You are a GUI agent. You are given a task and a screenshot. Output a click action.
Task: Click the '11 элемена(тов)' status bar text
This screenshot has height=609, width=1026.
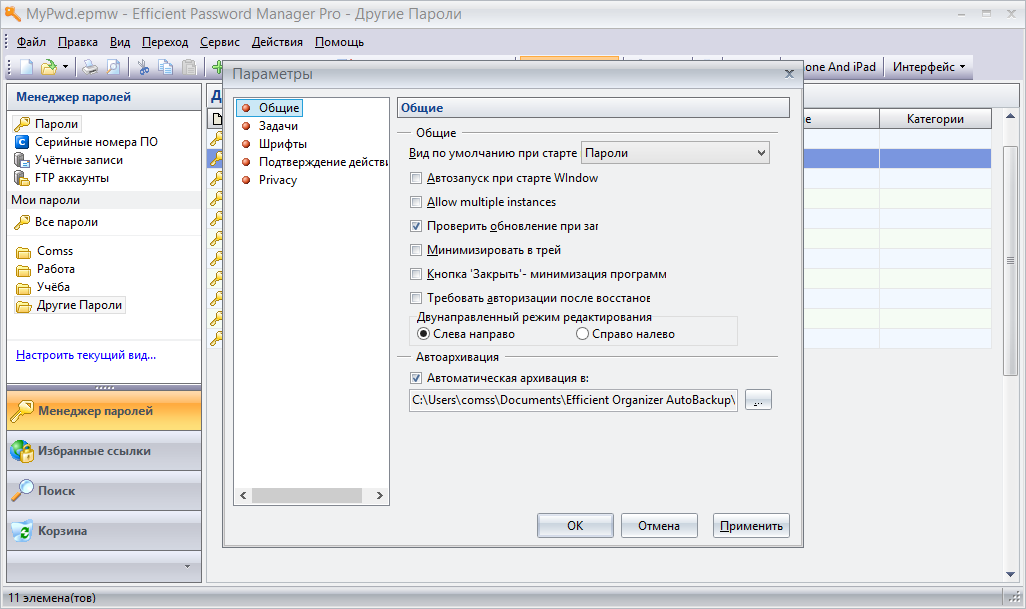(x=52, y=598)
